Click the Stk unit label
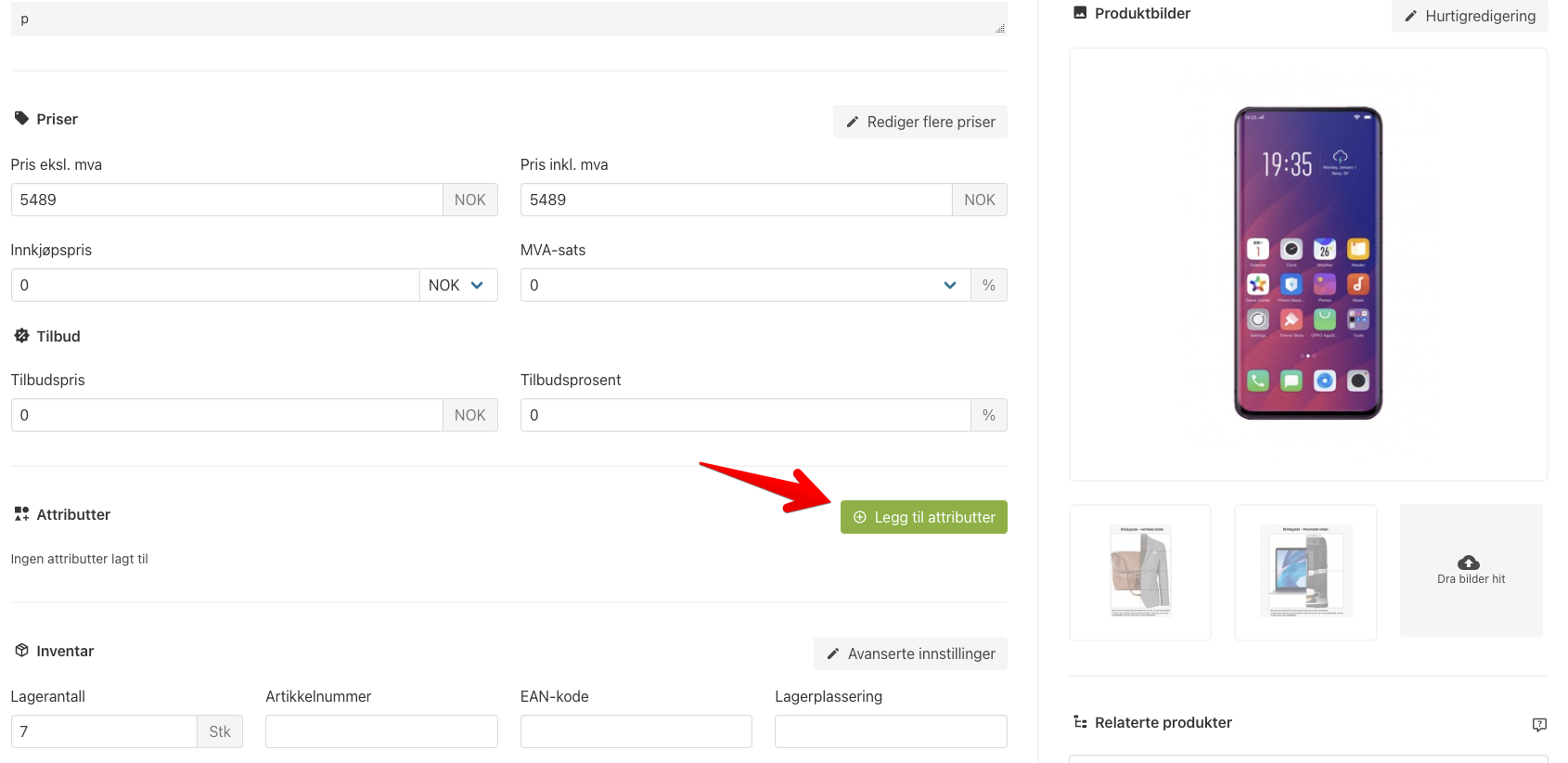This screenshot has width=1568, height=763. [x=220, y=731]
